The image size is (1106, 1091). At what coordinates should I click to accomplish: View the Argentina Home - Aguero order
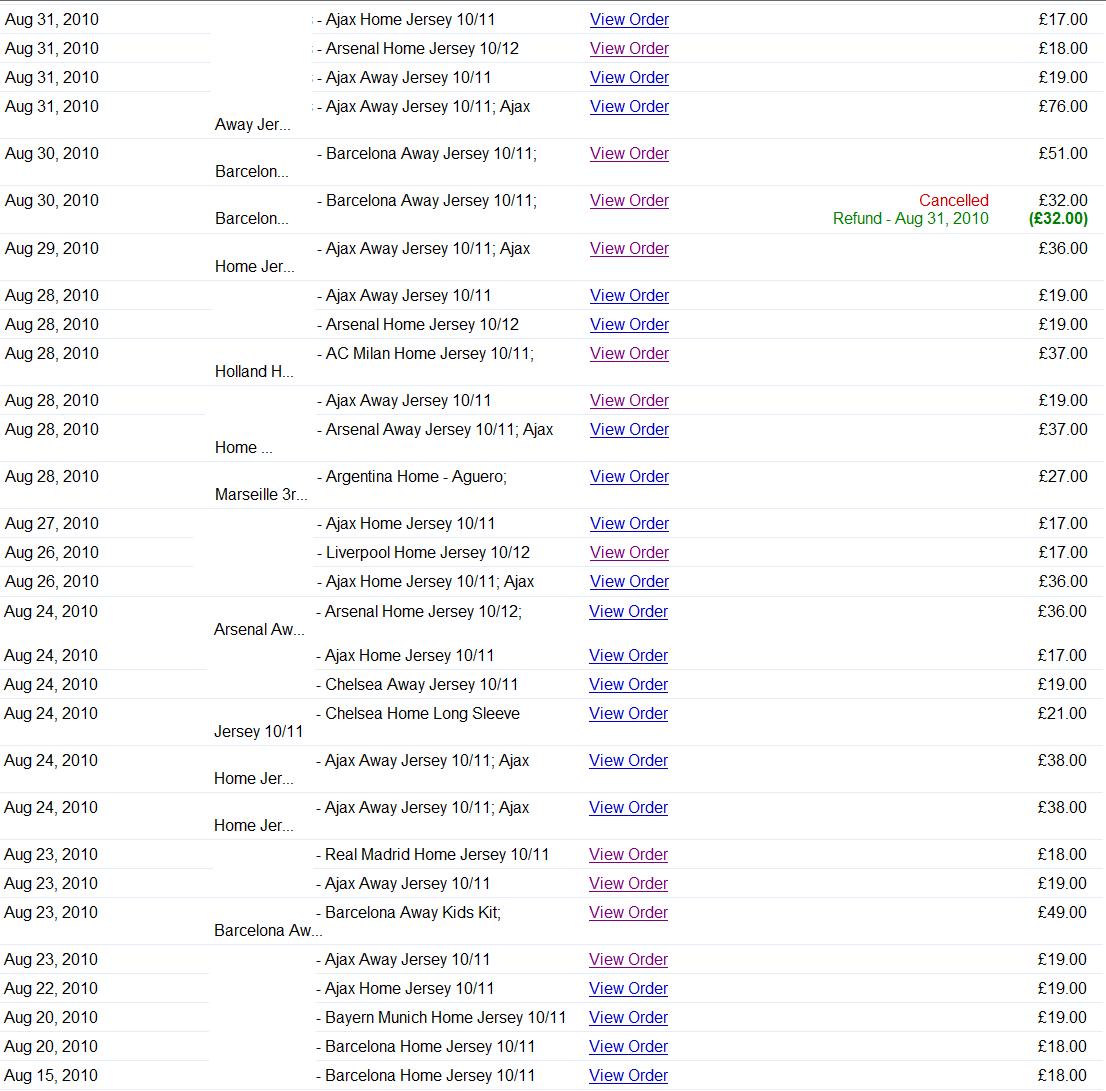click(x=629, y=477)
